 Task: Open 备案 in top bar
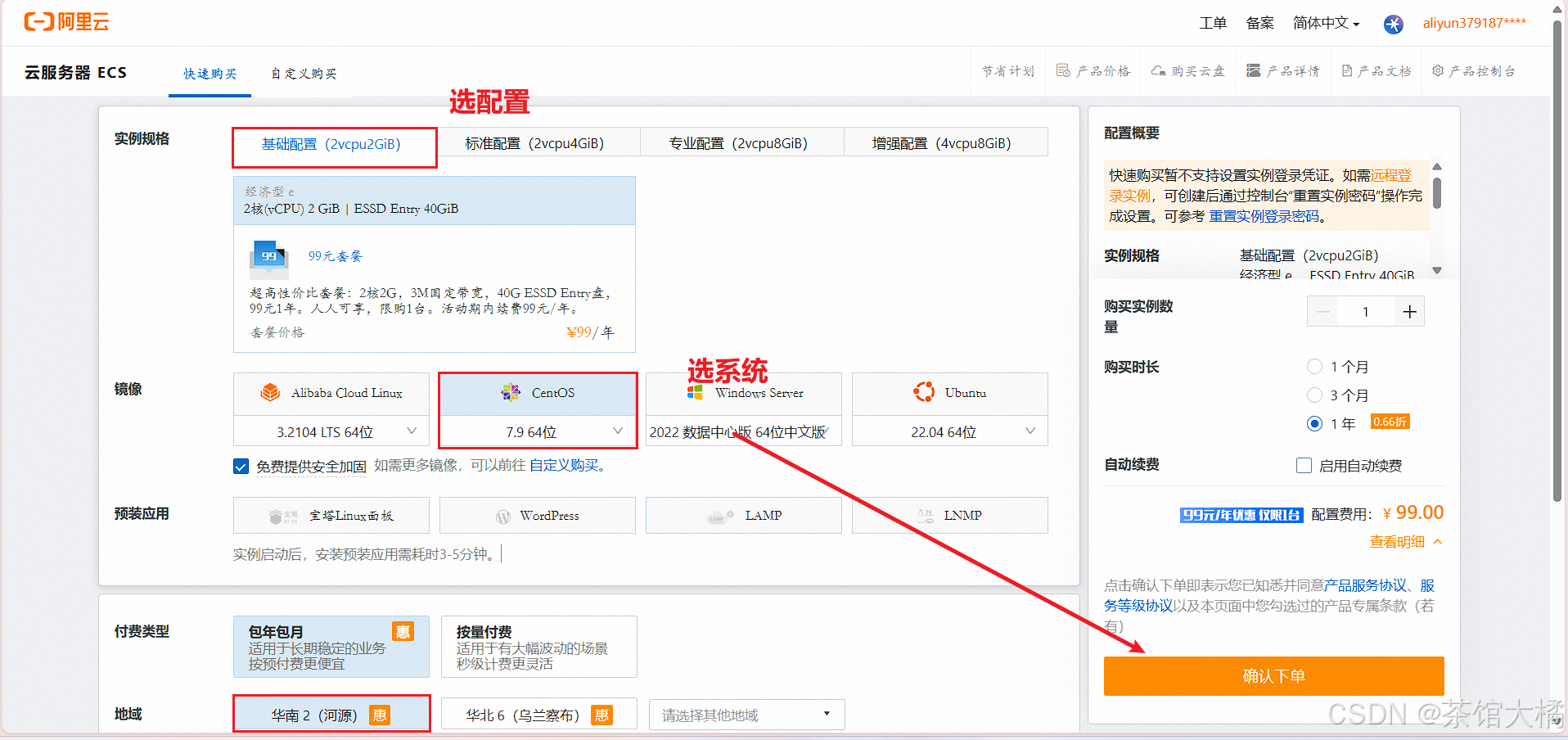[1259, 23]
